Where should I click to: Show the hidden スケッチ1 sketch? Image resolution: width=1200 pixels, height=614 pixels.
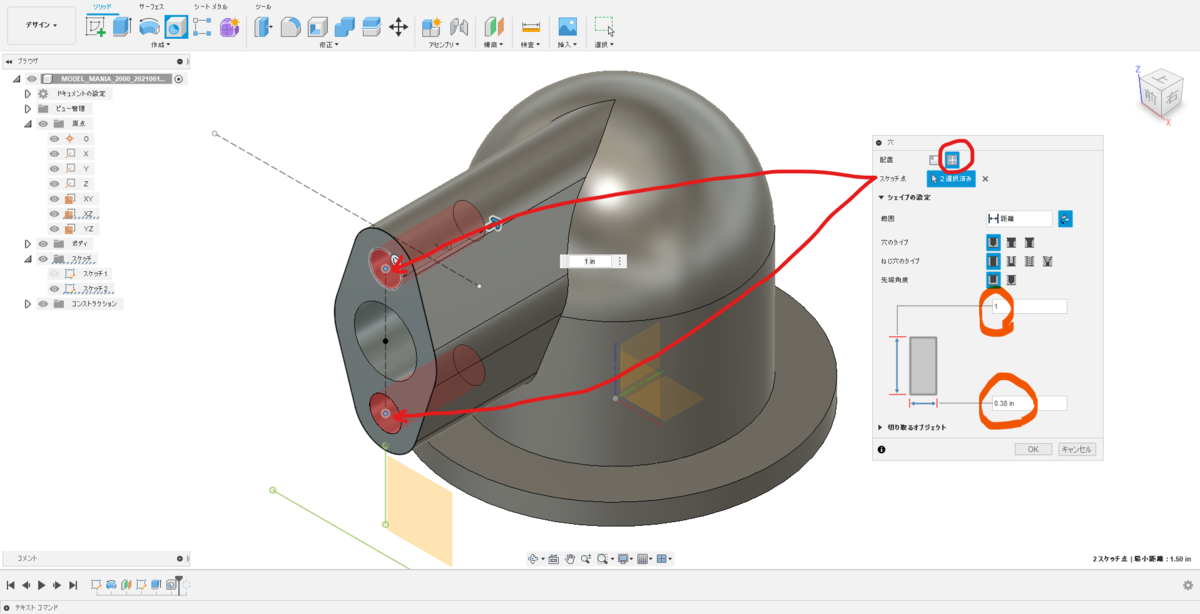pos(54,273)
